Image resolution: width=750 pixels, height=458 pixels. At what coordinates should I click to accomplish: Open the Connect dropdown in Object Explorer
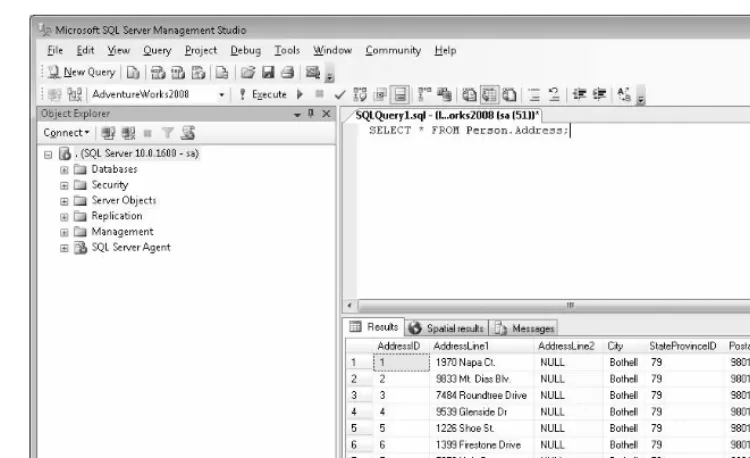coord(66,133)
